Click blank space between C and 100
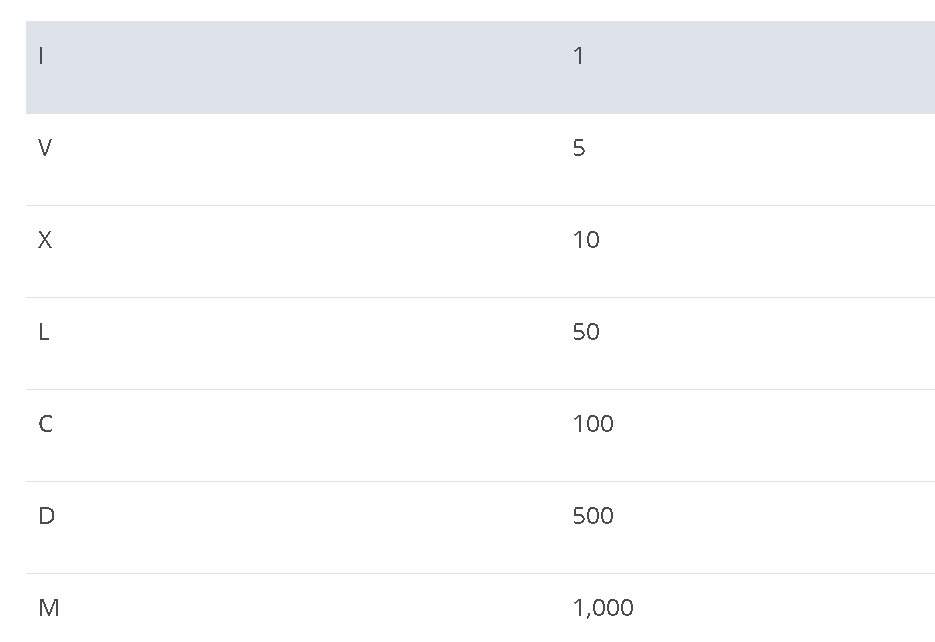The width and height of the screenshot is (935, 642). 298,436
